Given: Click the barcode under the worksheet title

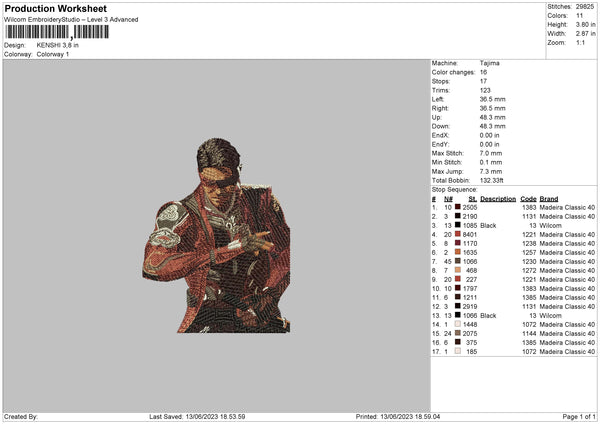Looking at the screenshot, I should tap(57, 32).
